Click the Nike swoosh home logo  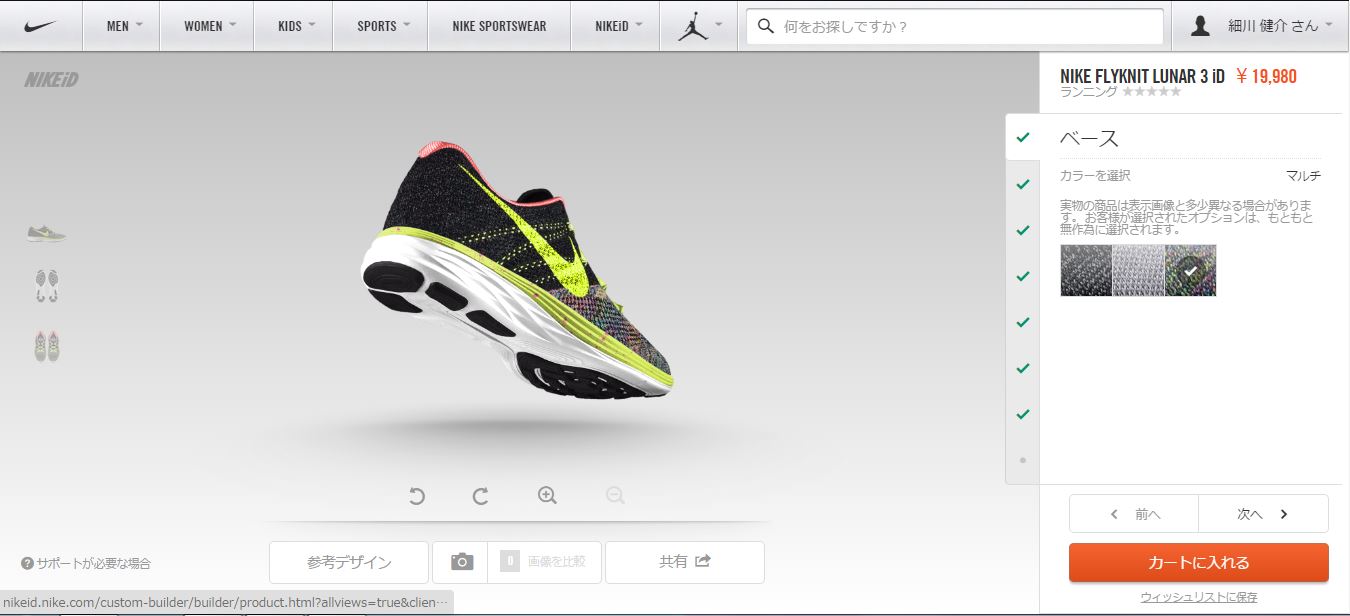tap(41, 26)
